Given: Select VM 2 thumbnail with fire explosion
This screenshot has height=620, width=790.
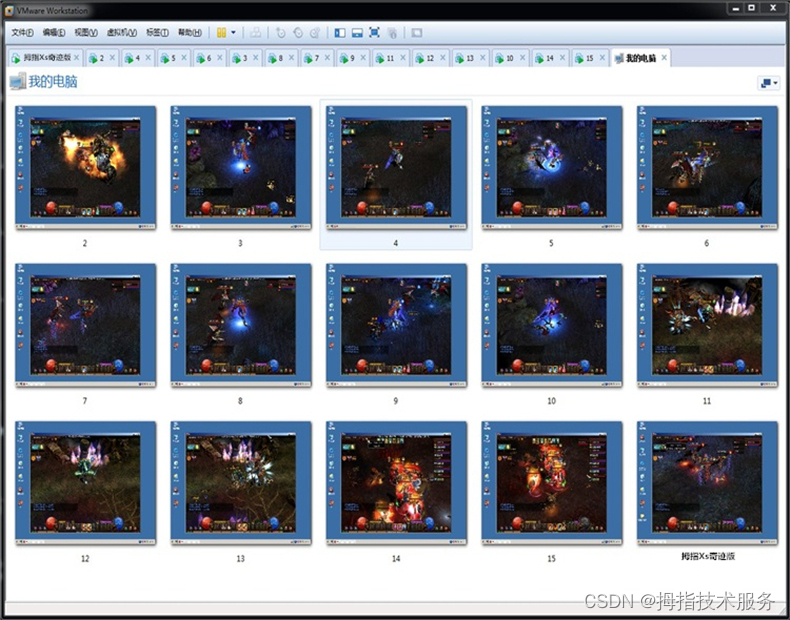Looking at the screenshot, I should [85, 168].
